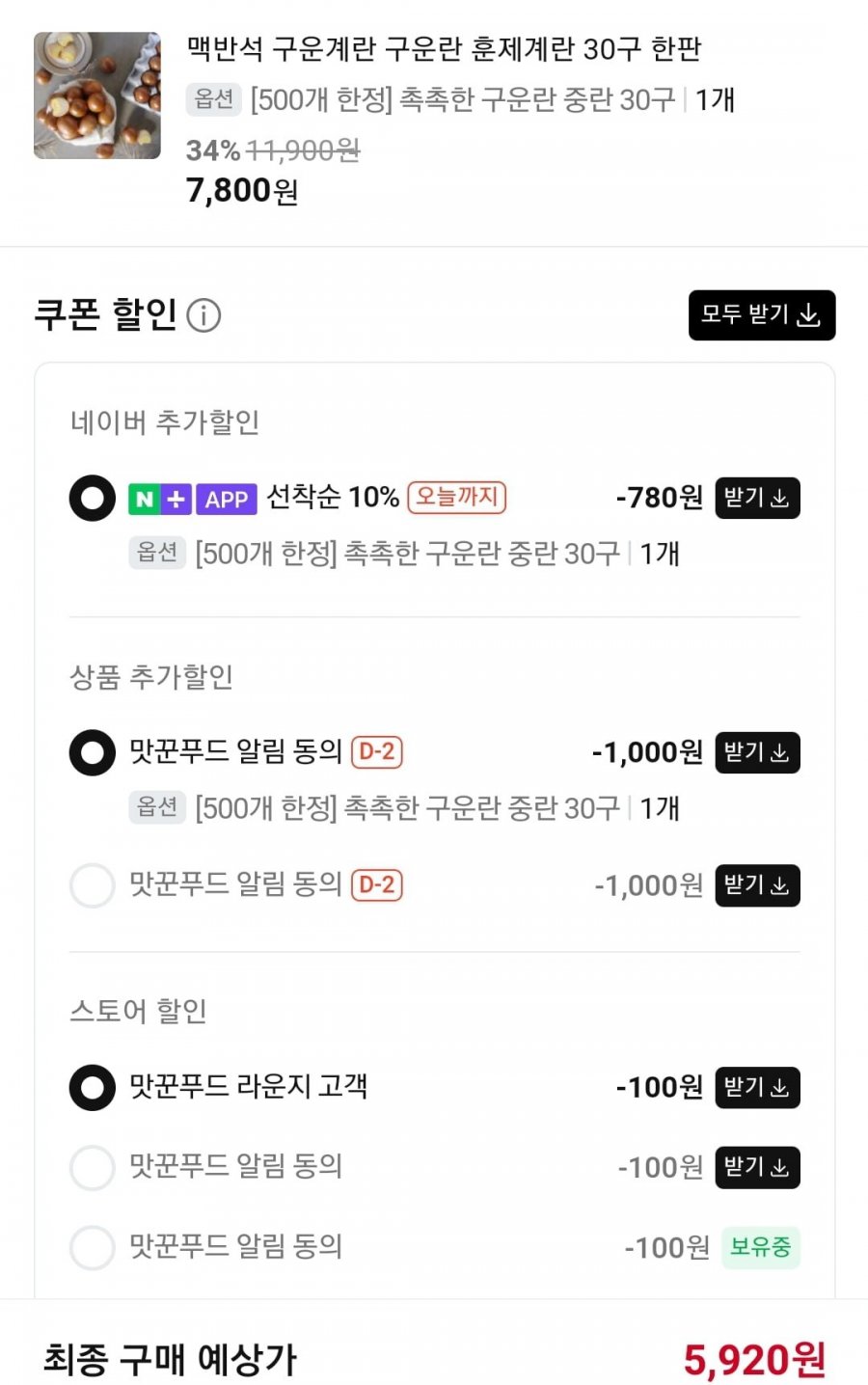Screen dimensions: 868x1385
Task: Download the 선착순 10% Naver coupon
Action: click(x=757, y=499)
